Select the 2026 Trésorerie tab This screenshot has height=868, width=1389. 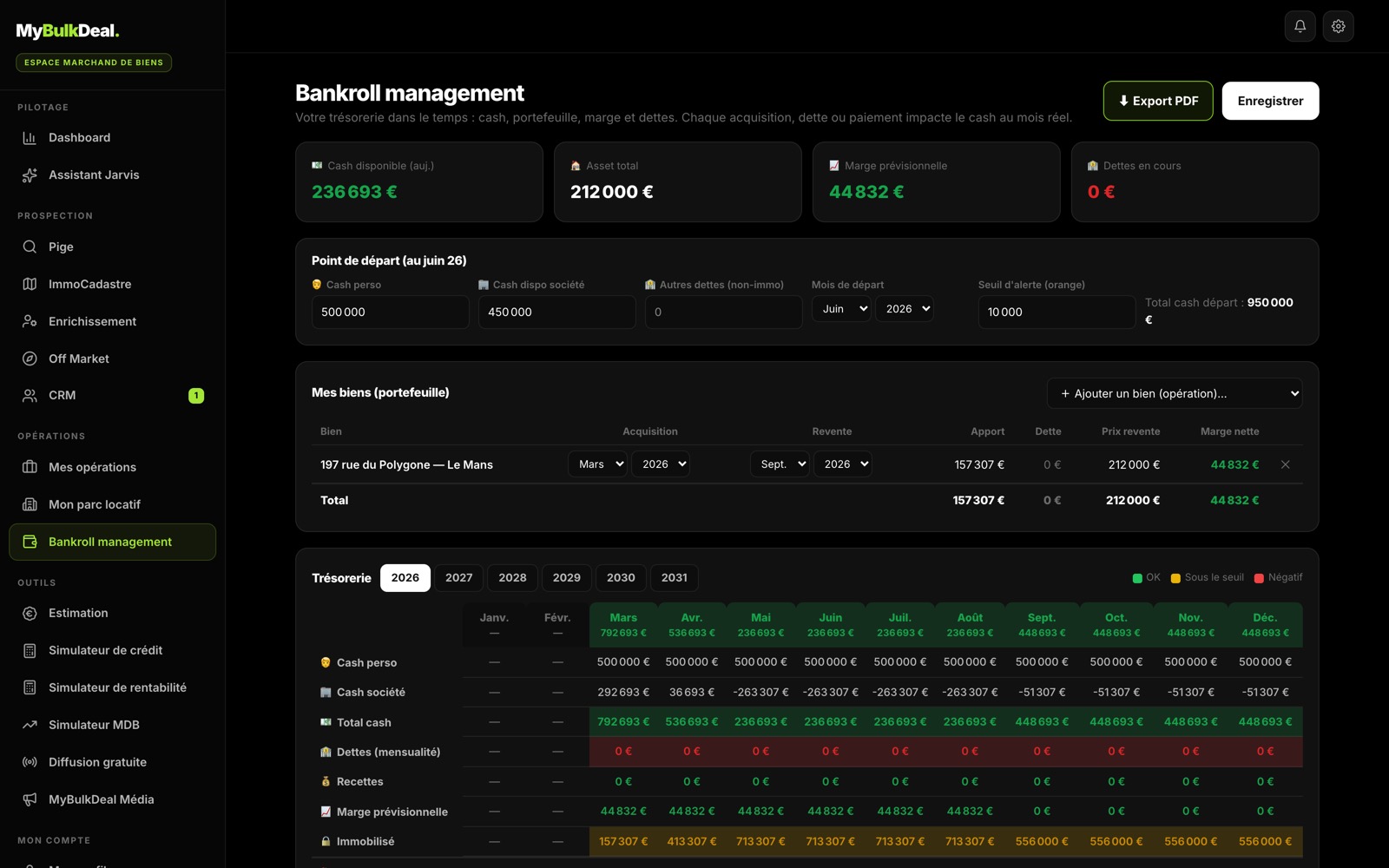[405, 578]
